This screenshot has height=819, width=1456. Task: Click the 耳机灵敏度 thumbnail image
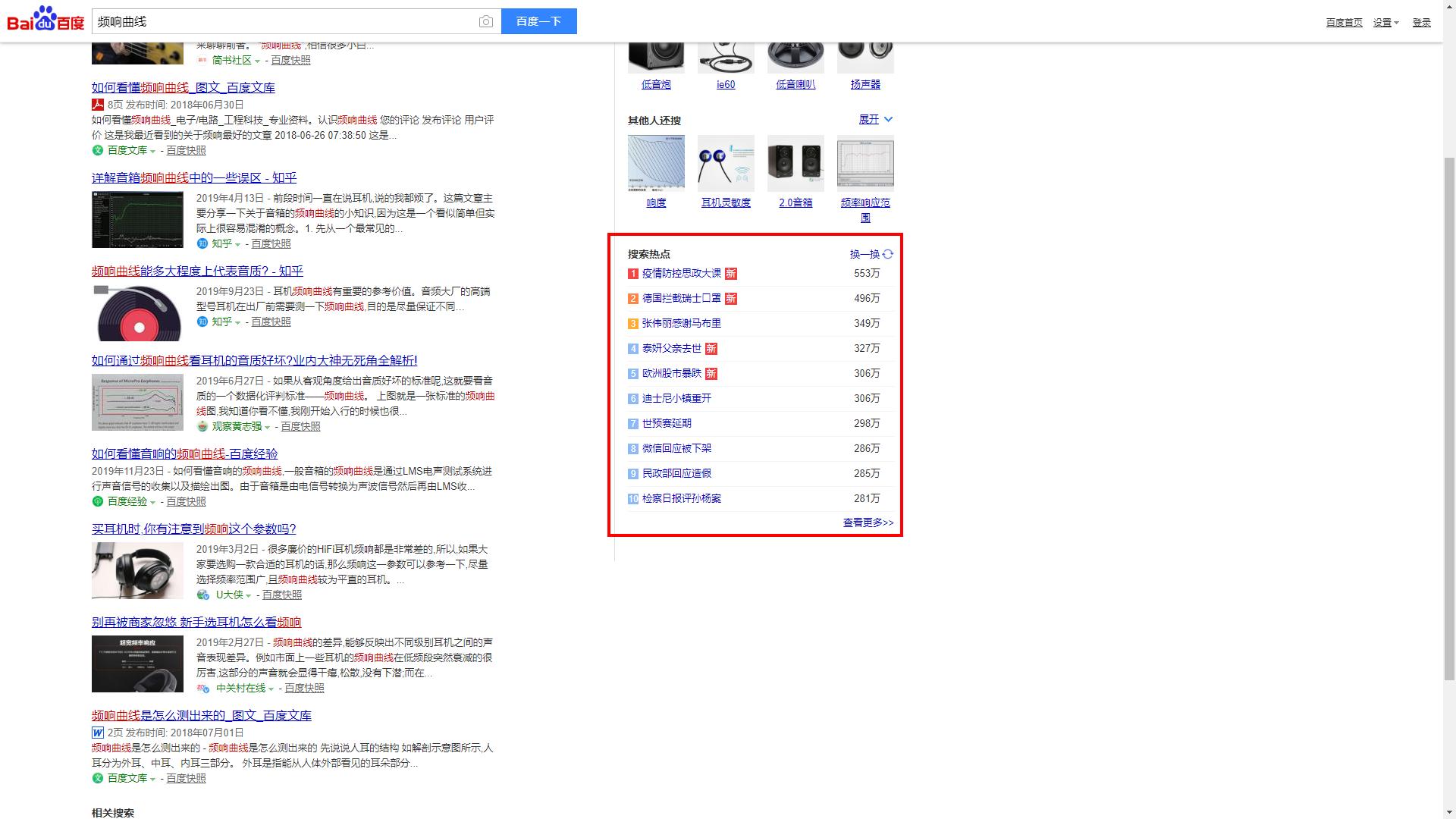pyautogui.click(x=726, y=163)
